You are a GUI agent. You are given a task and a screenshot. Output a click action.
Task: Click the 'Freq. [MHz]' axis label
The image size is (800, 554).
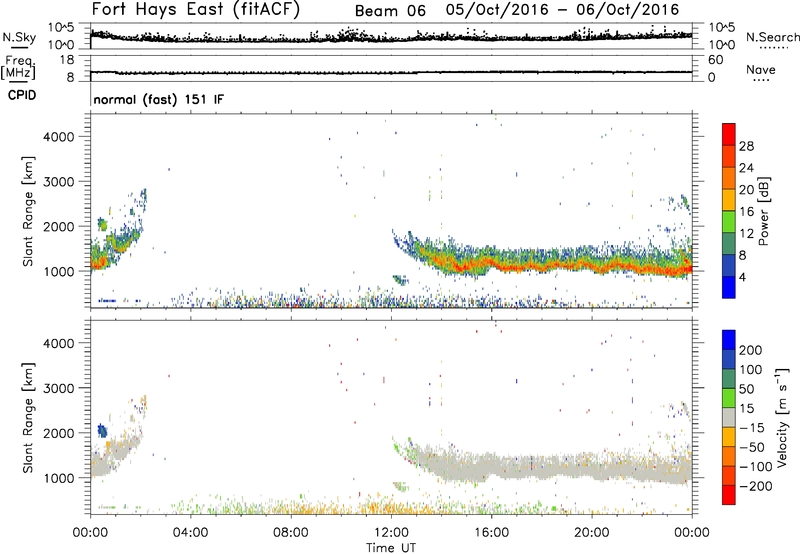coord(18,68)
